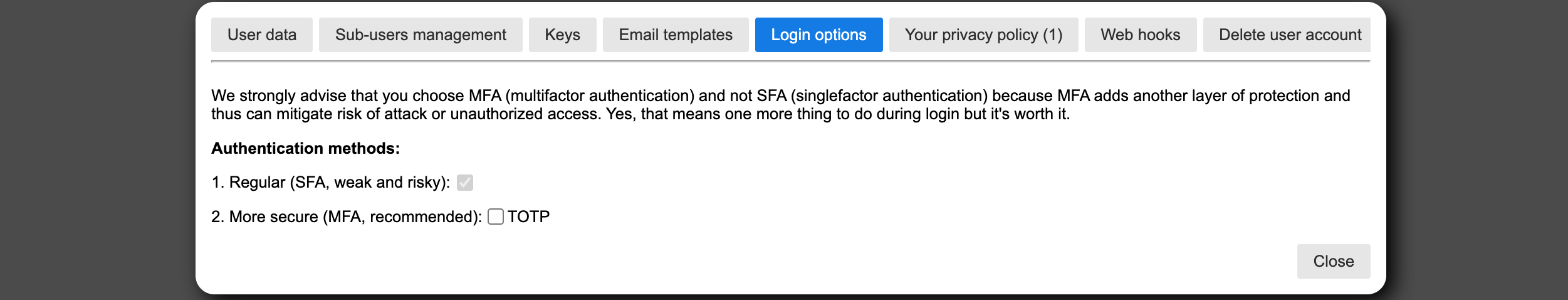Close the login options dialog
The width and height of the screenshot is (1568, 300).
tap(1333, 261)
